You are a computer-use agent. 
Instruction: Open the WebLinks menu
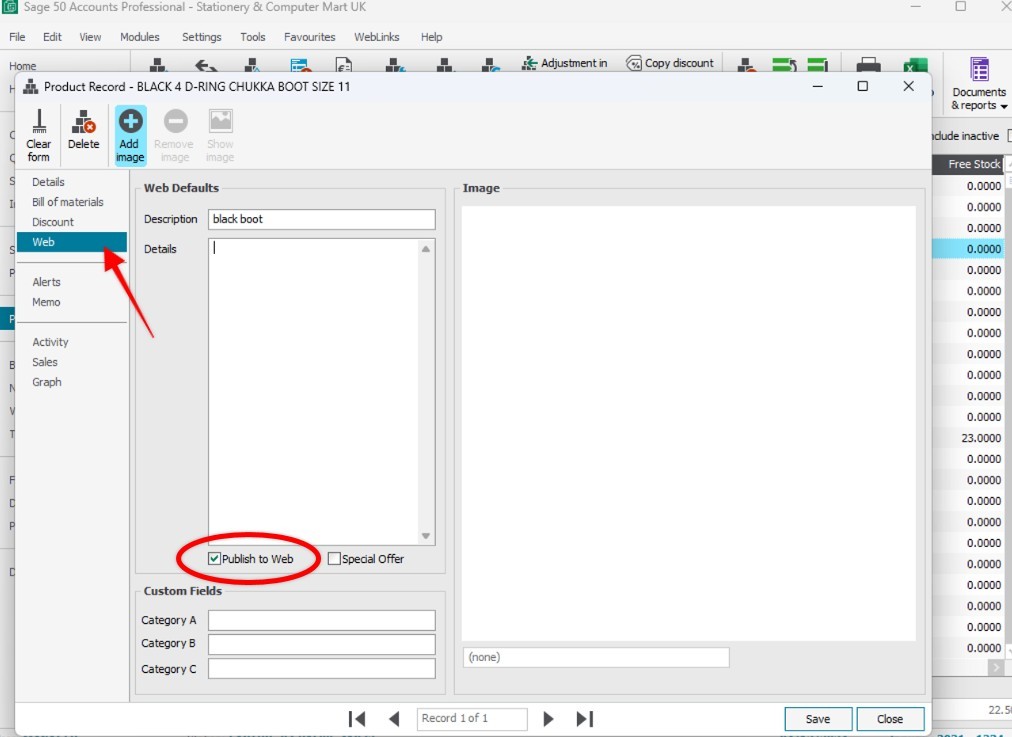[376, 37]
